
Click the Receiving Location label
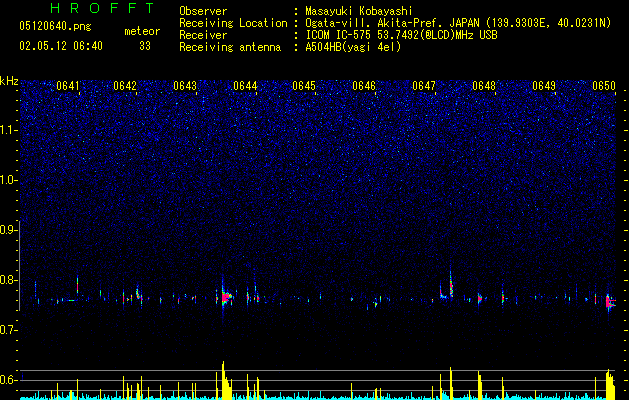click(x=233, y=23)
